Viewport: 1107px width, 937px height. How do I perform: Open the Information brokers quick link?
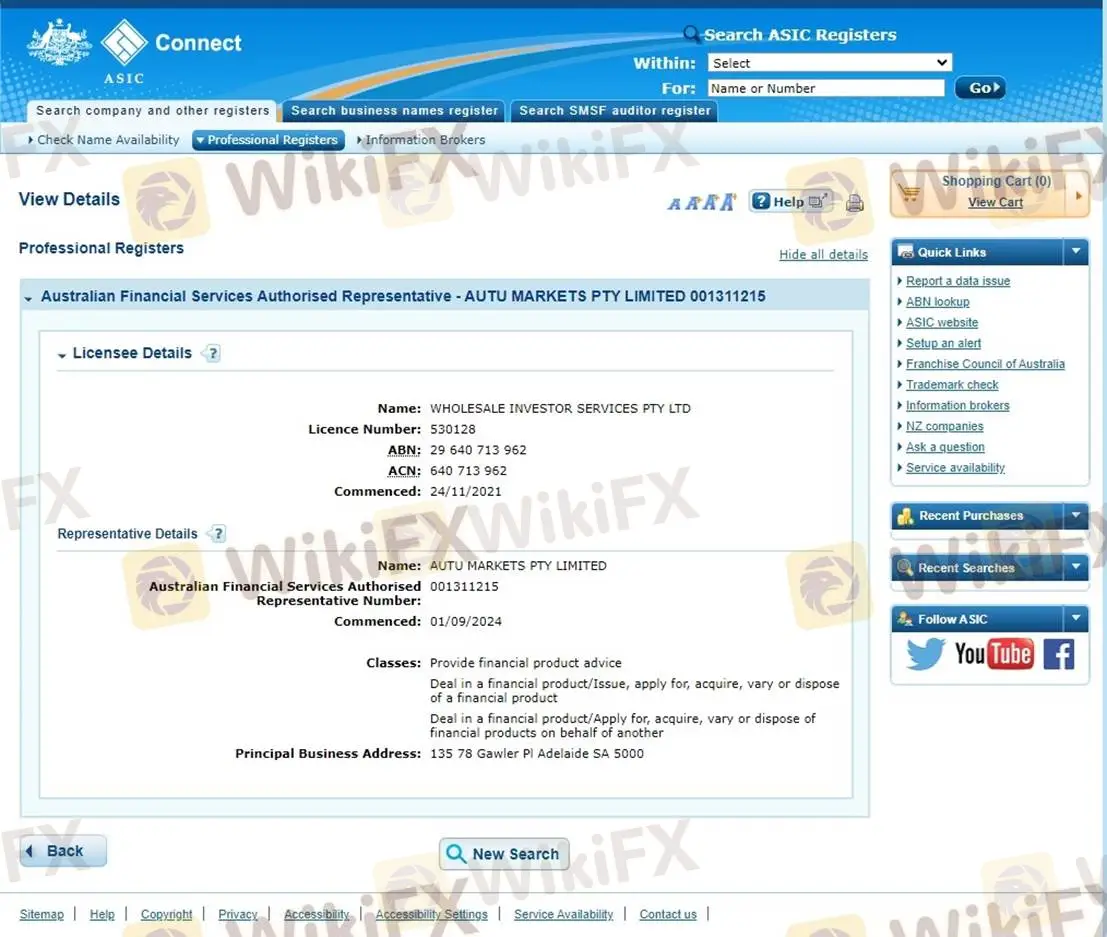(957, 405)
